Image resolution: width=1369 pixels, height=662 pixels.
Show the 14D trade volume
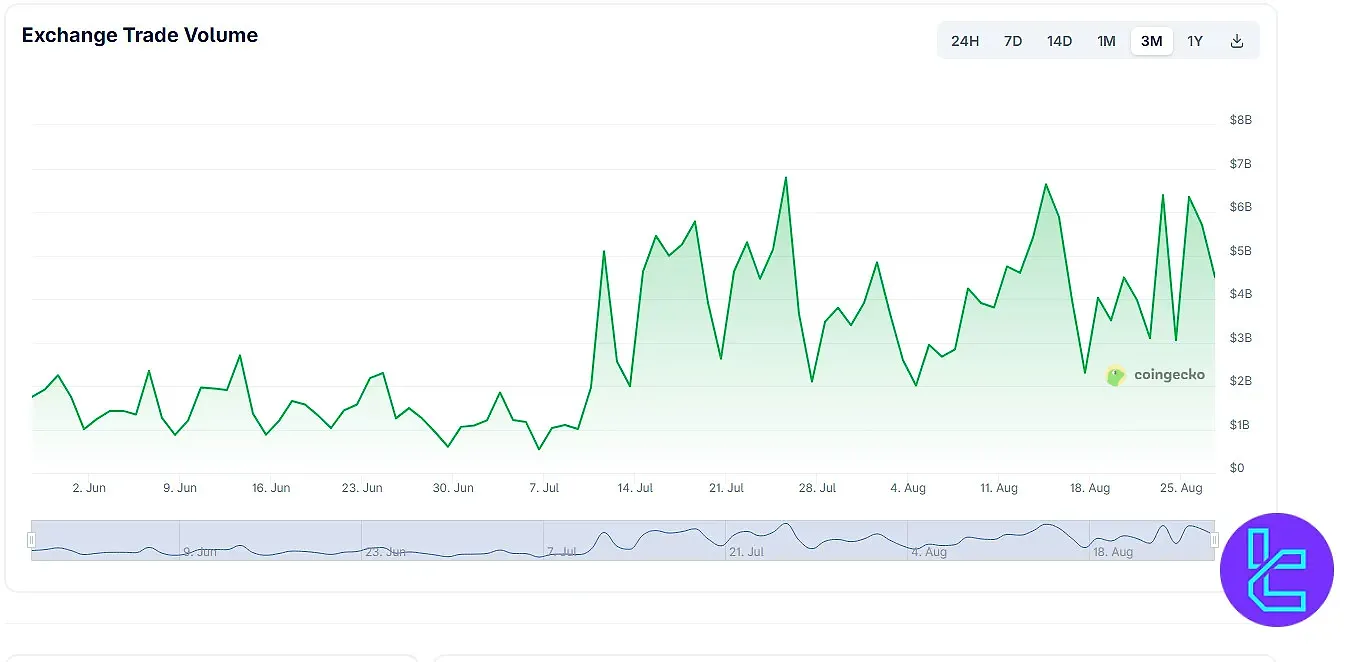click(1059, 41)
